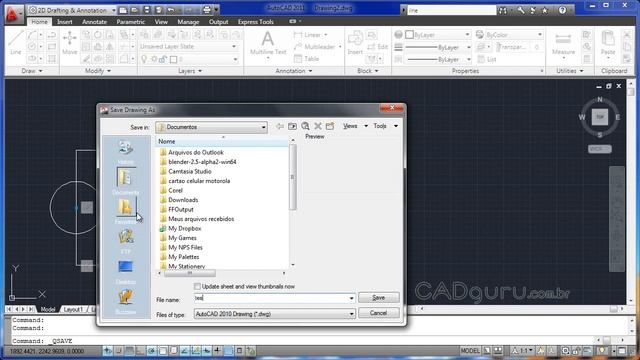The width and height of the screenshot is (640, 360).
Task: Click the Top face of ViewCube
Action: coord(600,117)
